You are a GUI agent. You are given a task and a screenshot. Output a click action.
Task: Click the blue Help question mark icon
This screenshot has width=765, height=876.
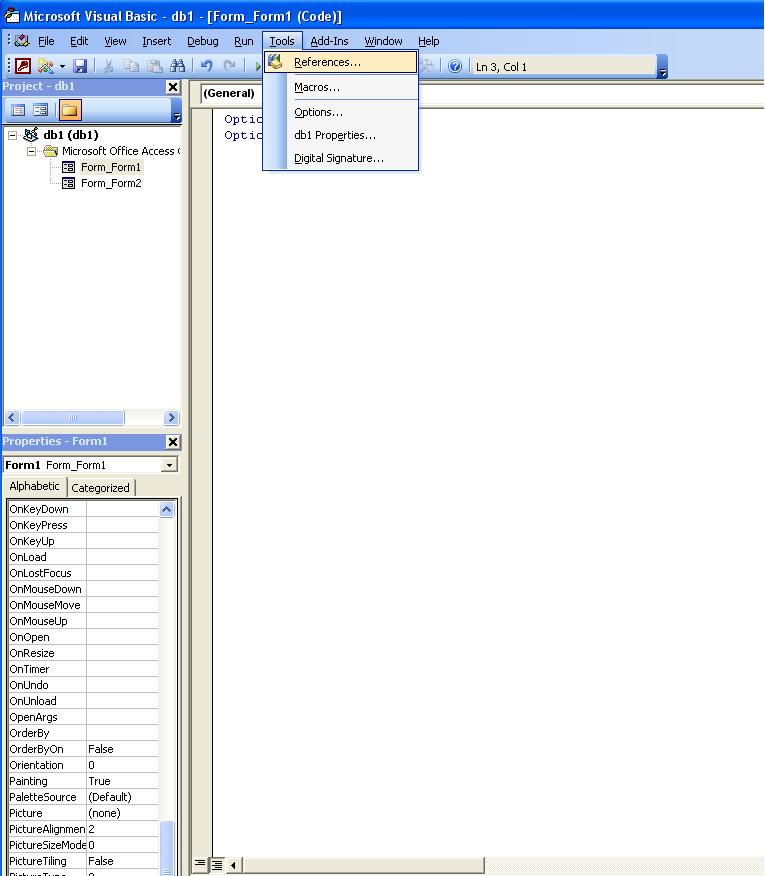point(455,66)
